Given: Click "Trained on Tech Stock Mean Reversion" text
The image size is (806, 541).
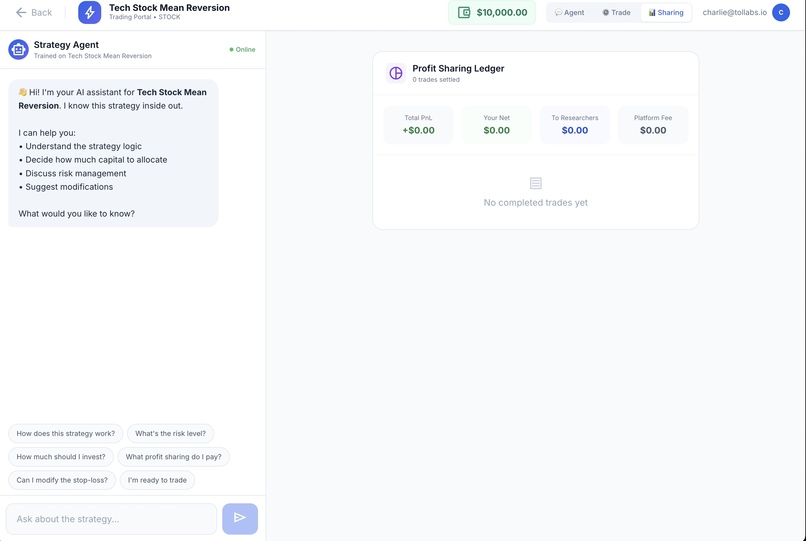Looking at the screenshot, I should point(93,56).
